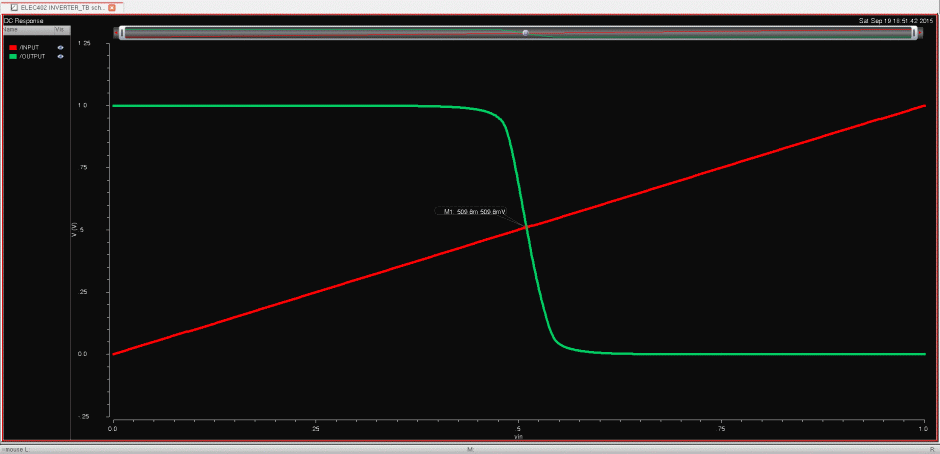The width and height of the screenshot is (940, 454).
Task: Click the vin x-axis label
Action: 519,437
